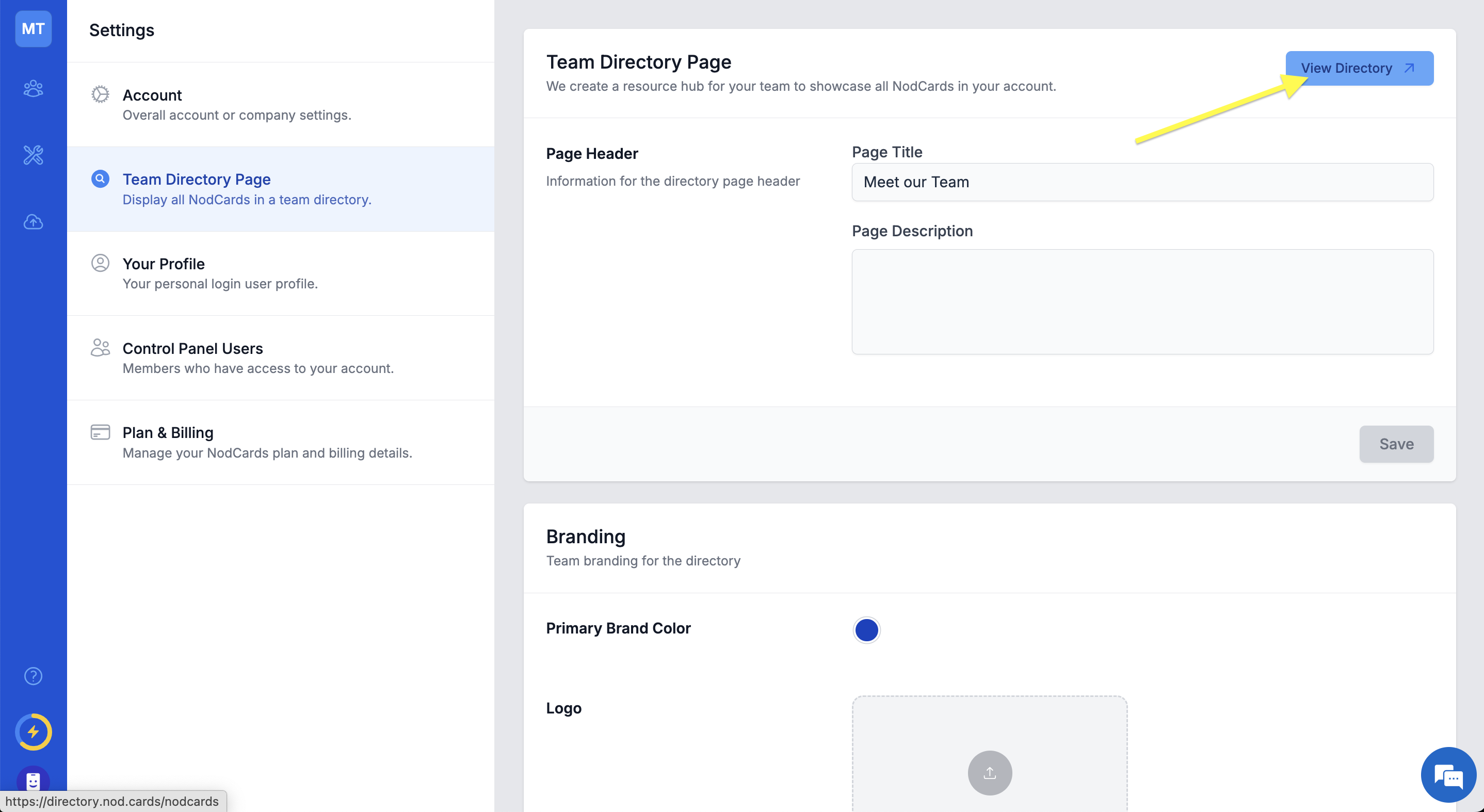The width and height of the screenshot is (1484, 812).
Task: Open Your Profile settings
Action: click(x=281, y=273)
